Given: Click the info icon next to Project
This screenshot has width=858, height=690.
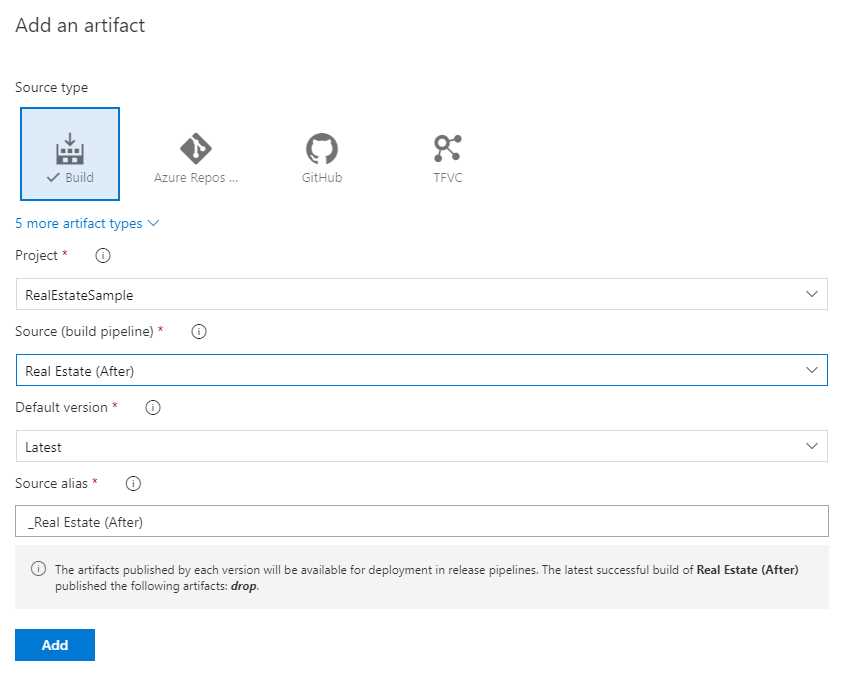Looking at the screenshot, I should tap(101, 255).
